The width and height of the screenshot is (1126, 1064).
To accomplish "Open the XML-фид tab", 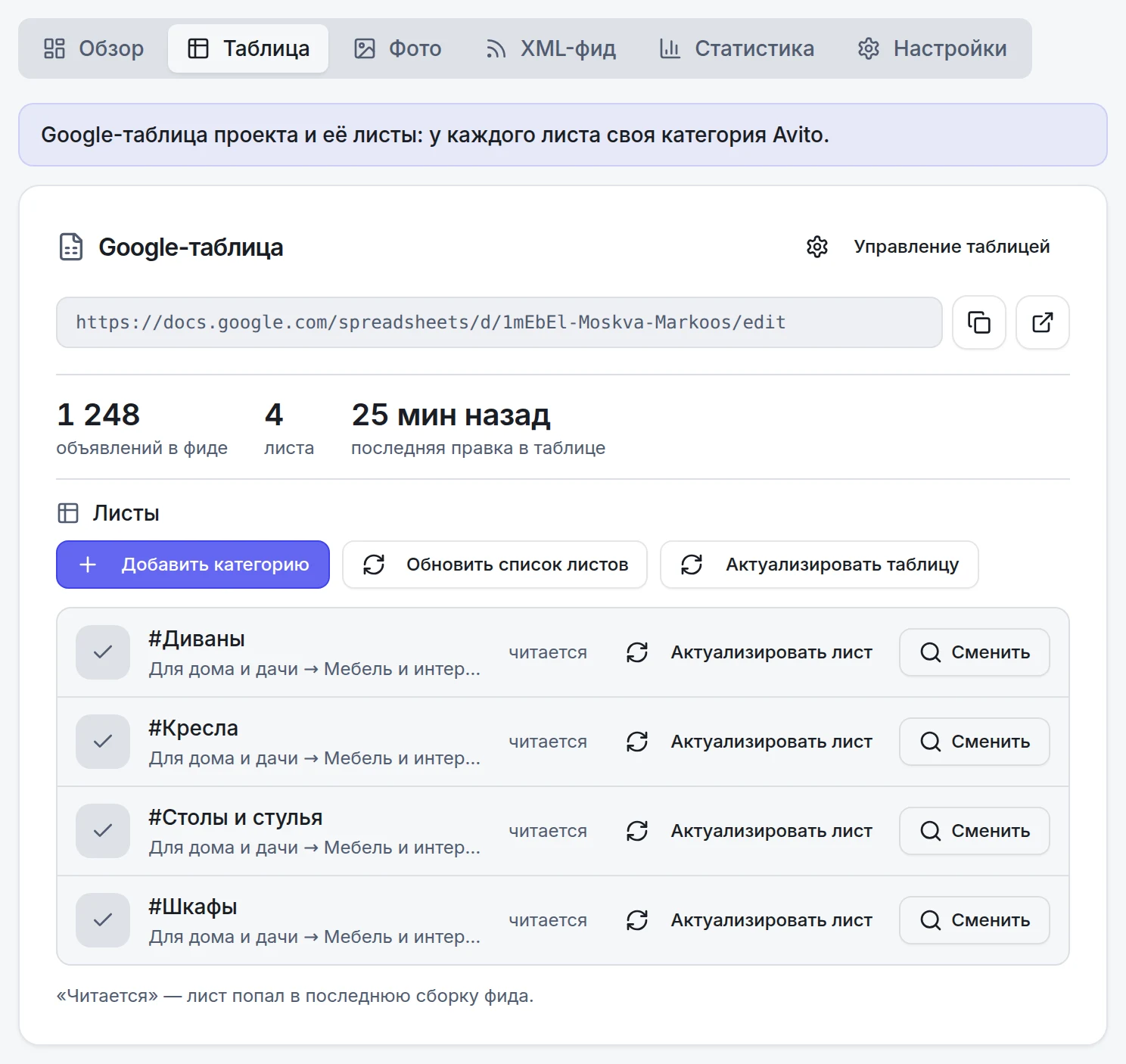I will point(550,48).
